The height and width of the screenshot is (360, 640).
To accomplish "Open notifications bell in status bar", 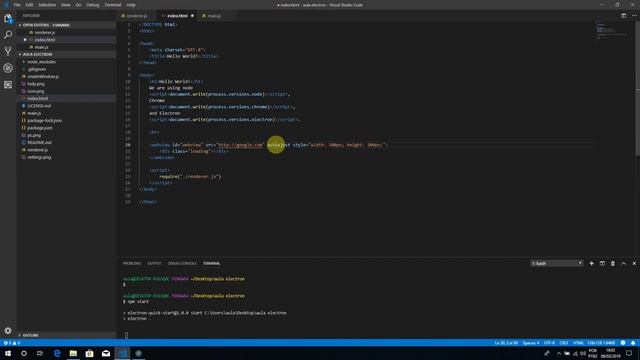I will coord(633,343).
